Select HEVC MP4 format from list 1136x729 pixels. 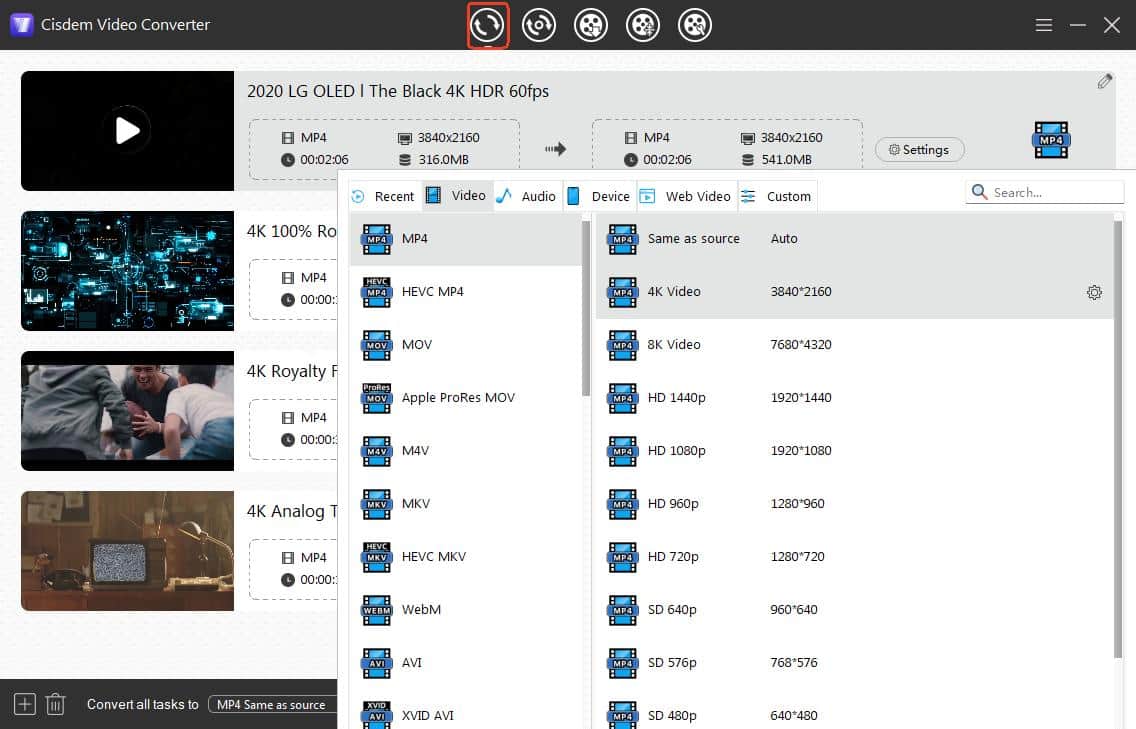click(432, 292)
